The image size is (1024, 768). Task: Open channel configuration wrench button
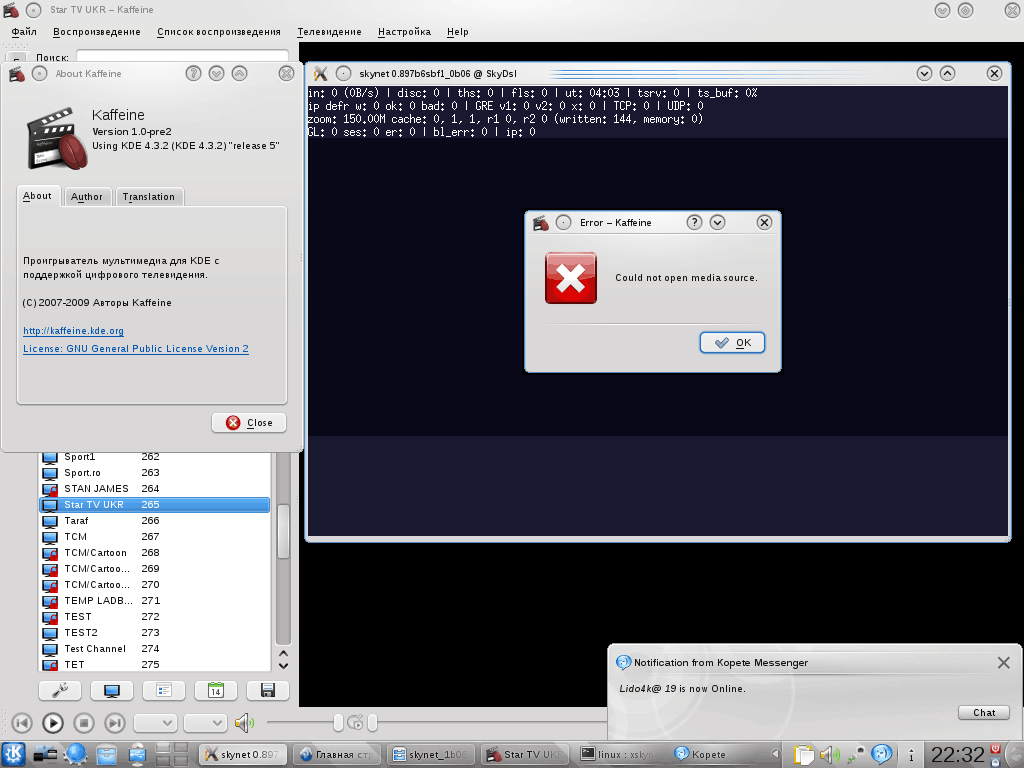pos(59,690)
